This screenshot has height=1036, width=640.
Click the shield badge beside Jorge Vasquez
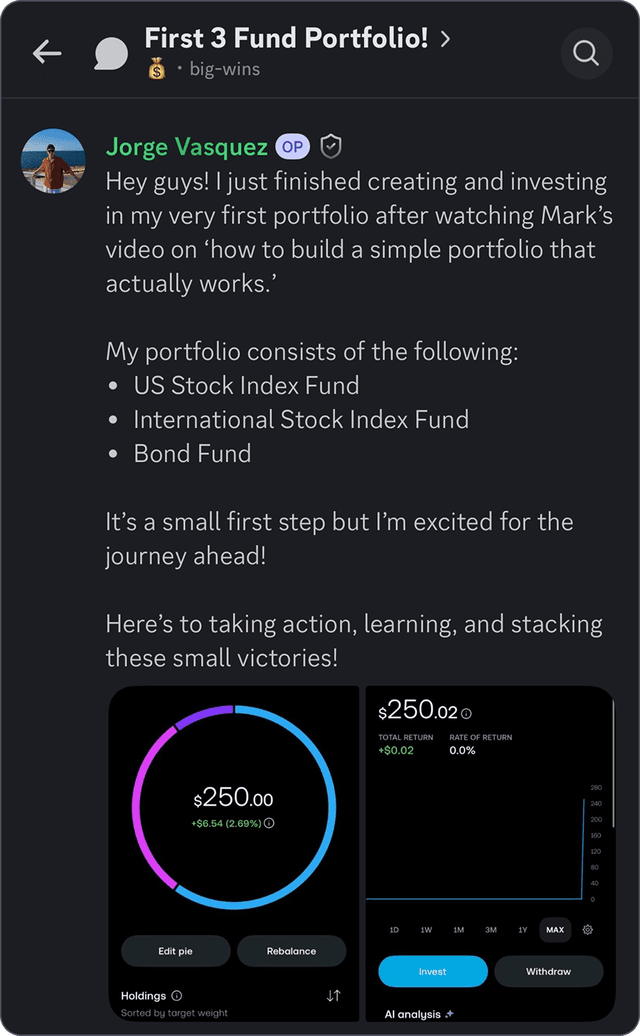(330, 146)
